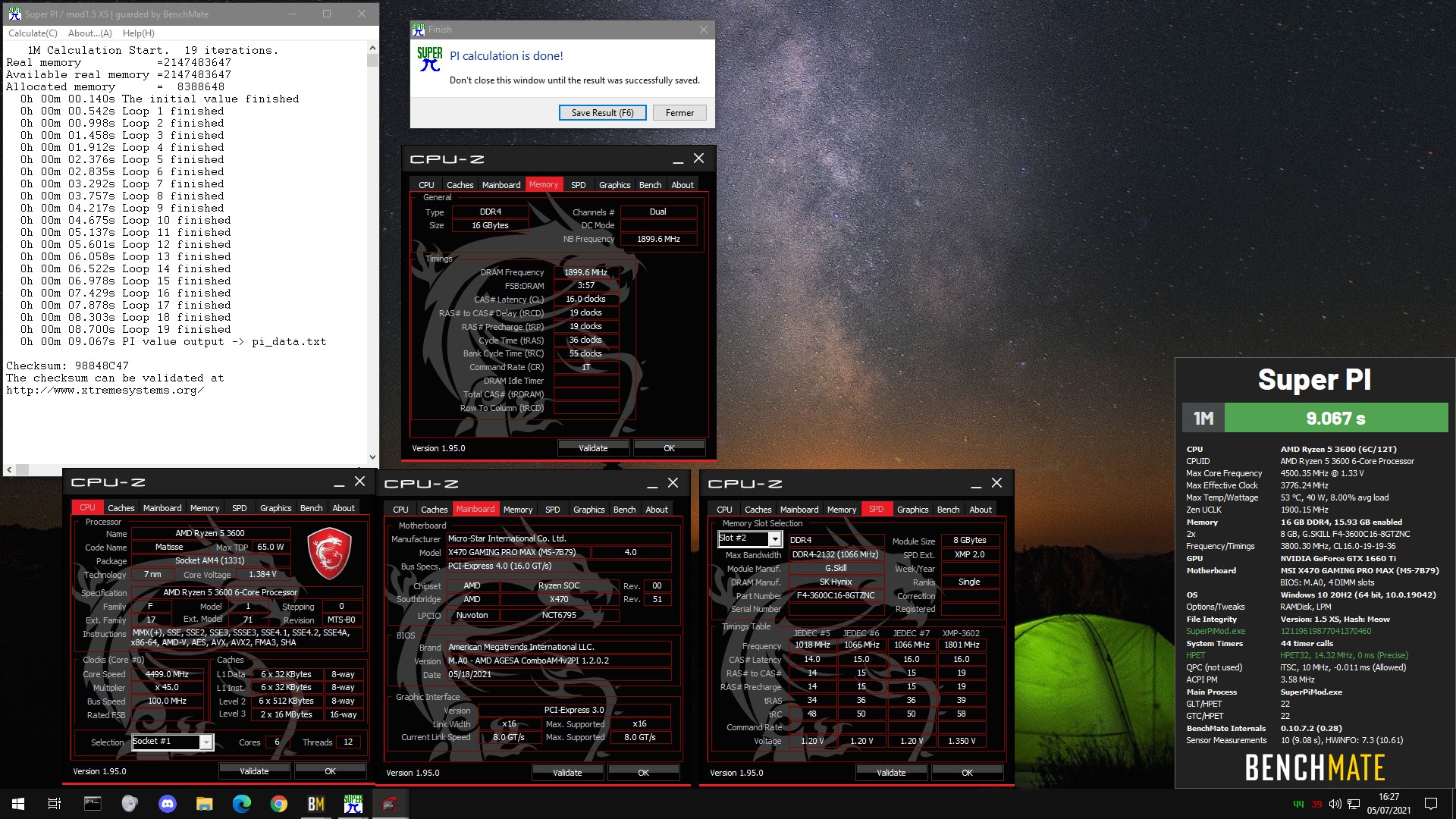Open File Explorer from the taskbar
The width and height of the screenshot is (1456, 819).
[204, 804]
